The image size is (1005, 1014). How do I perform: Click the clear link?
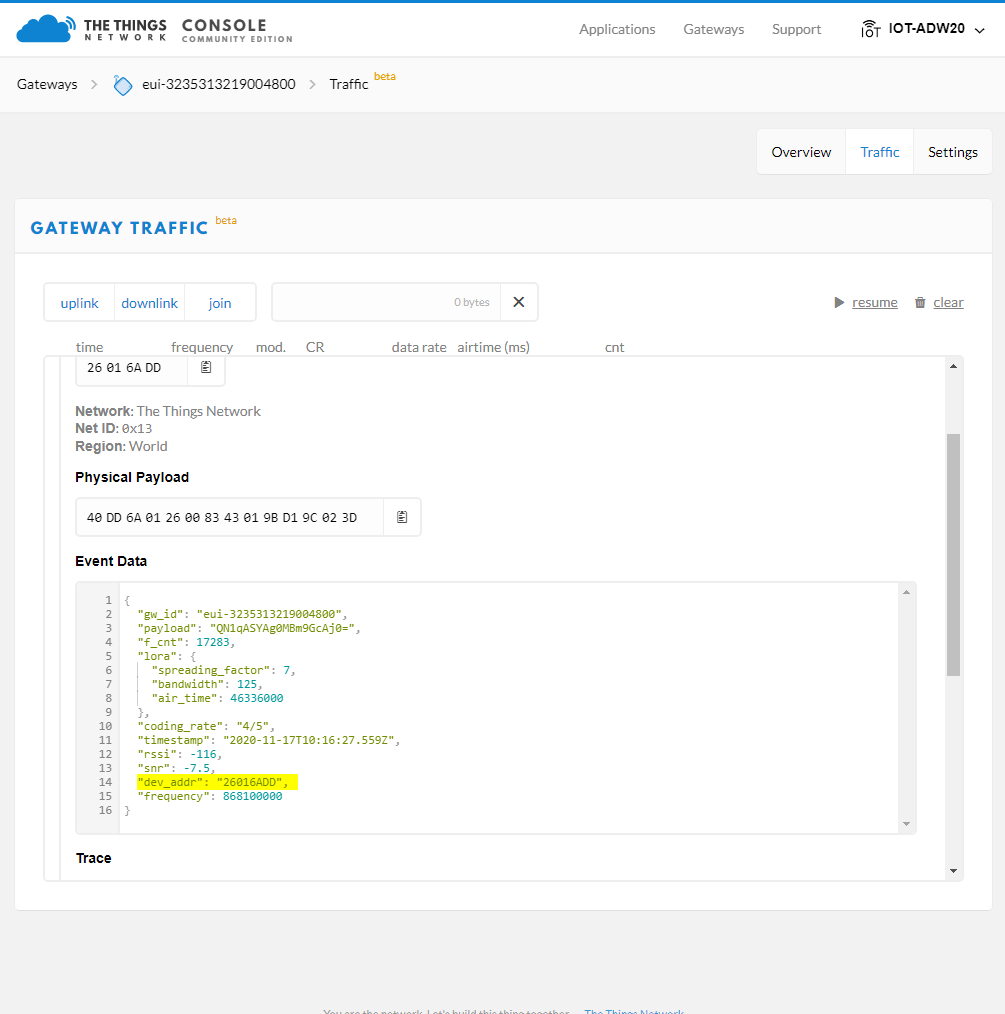pos(948,303)
